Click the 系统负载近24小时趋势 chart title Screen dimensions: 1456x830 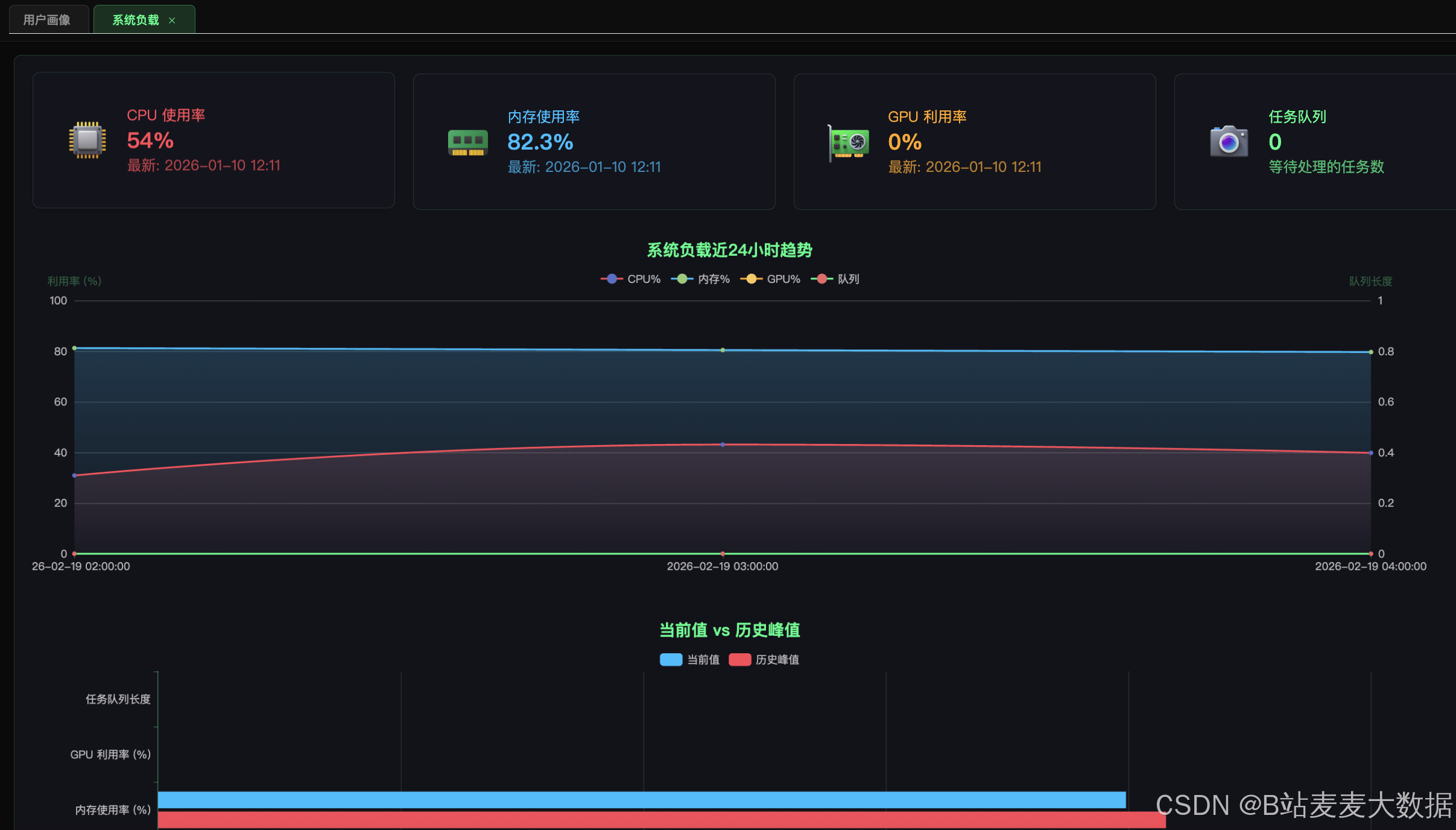[729, 250]
